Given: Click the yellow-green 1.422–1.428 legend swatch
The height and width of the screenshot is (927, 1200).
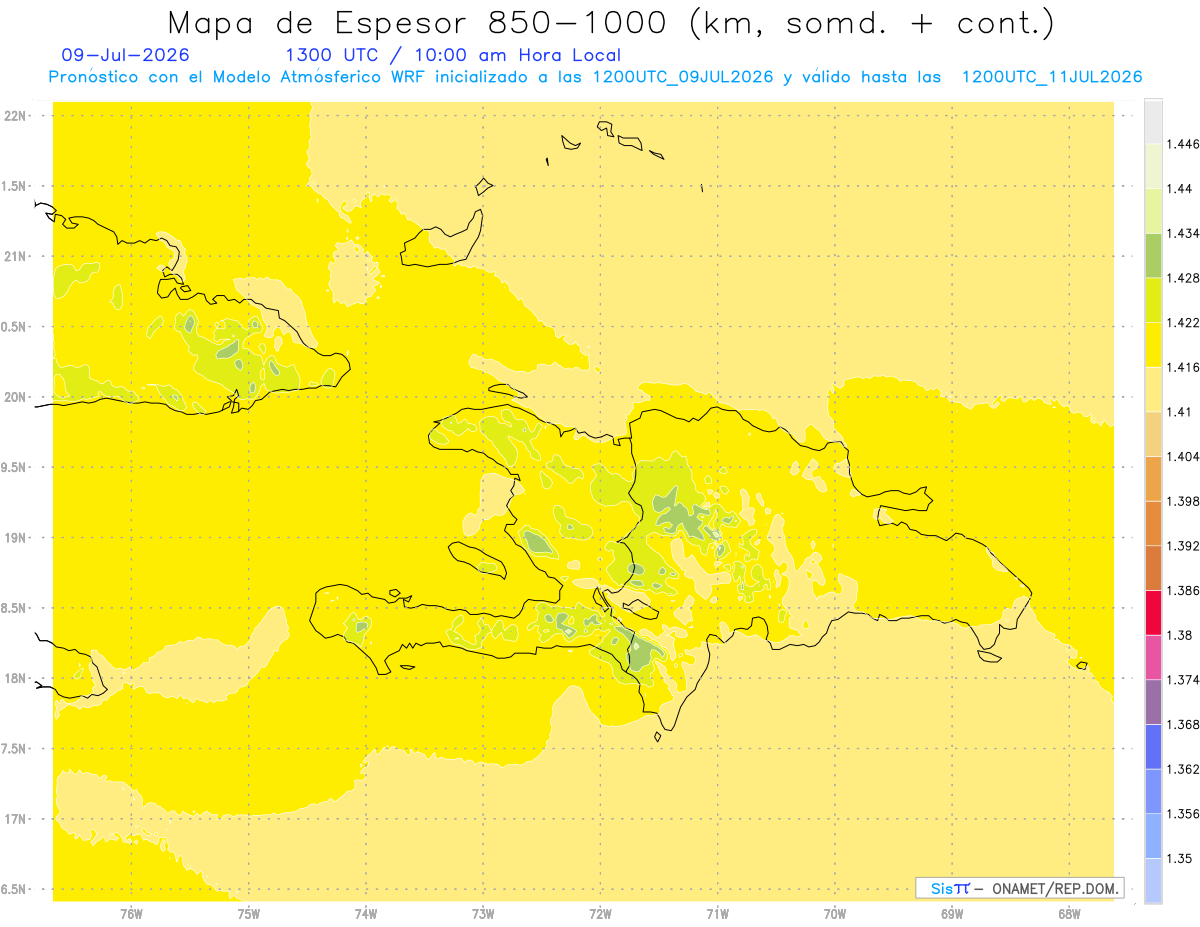Looking at the screenshot, I should tap(1153, 300).
